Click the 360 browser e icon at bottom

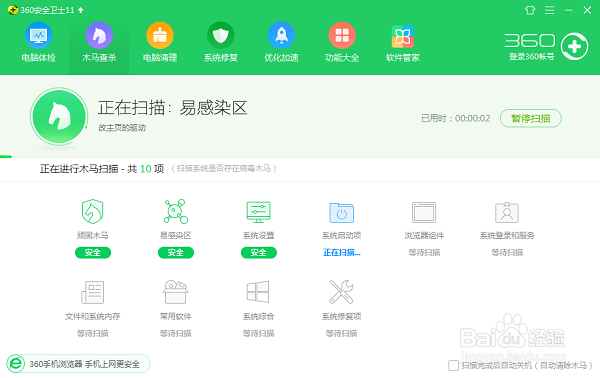point(16,363)
